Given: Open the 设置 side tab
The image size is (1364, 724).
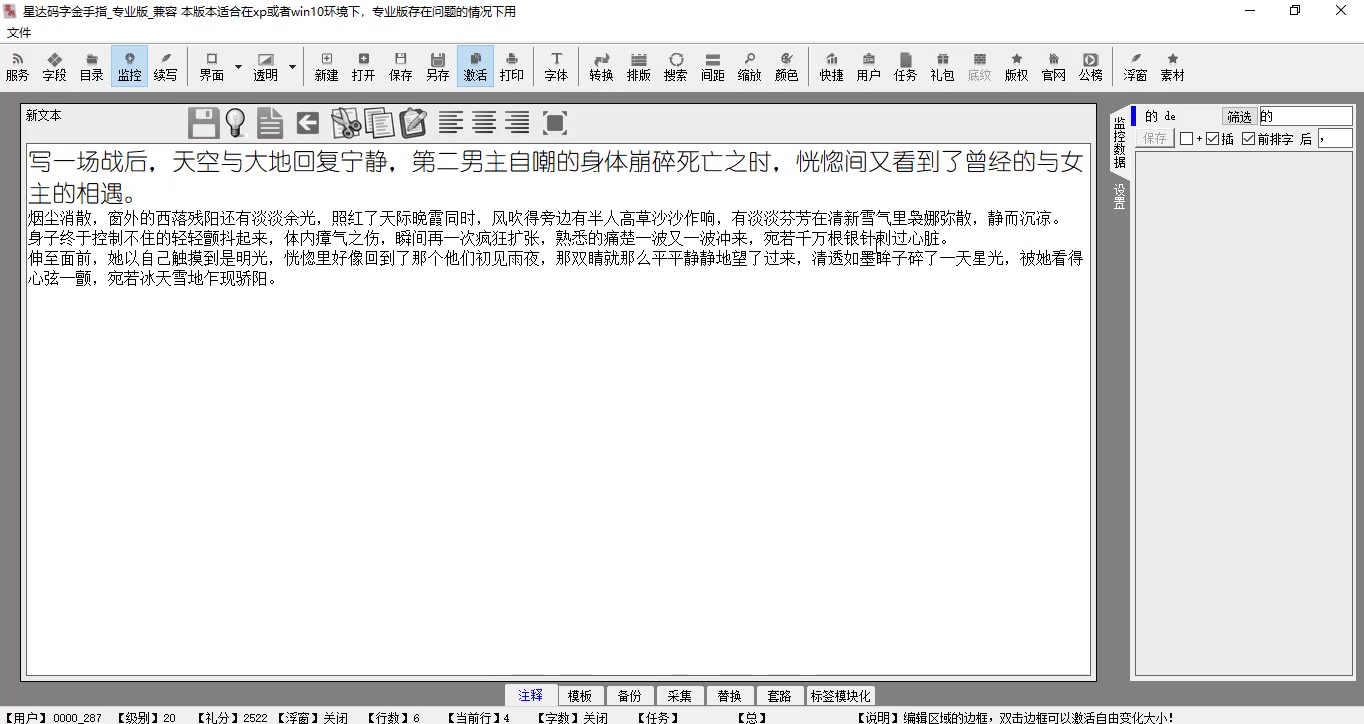Looking at the screenshot, I should 1119,196.
